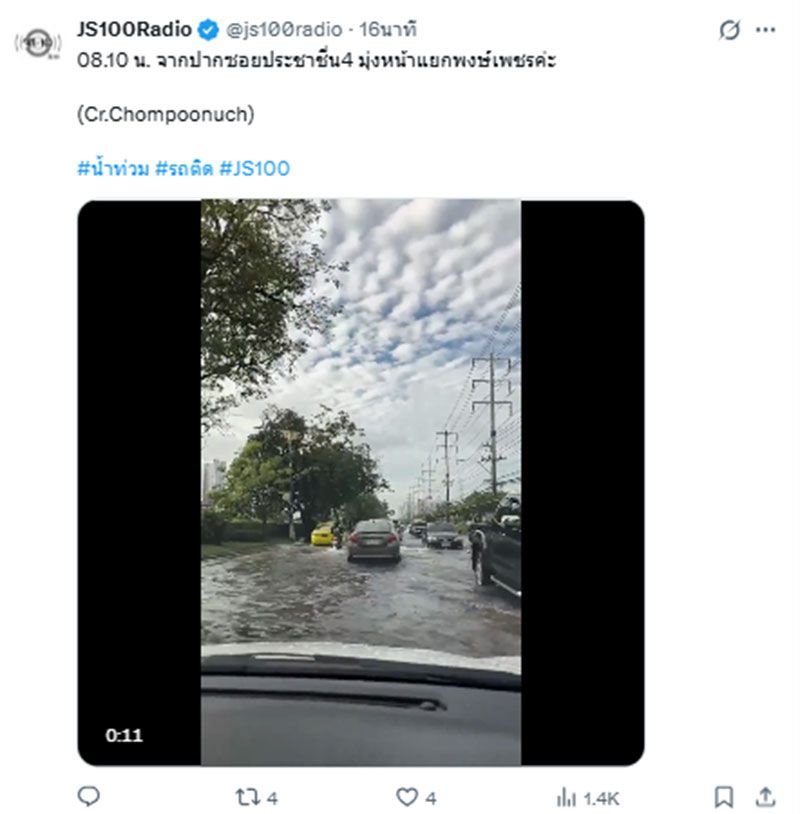
Task: Open the JS100Radio profile avatar
Action: click(38, 43)
